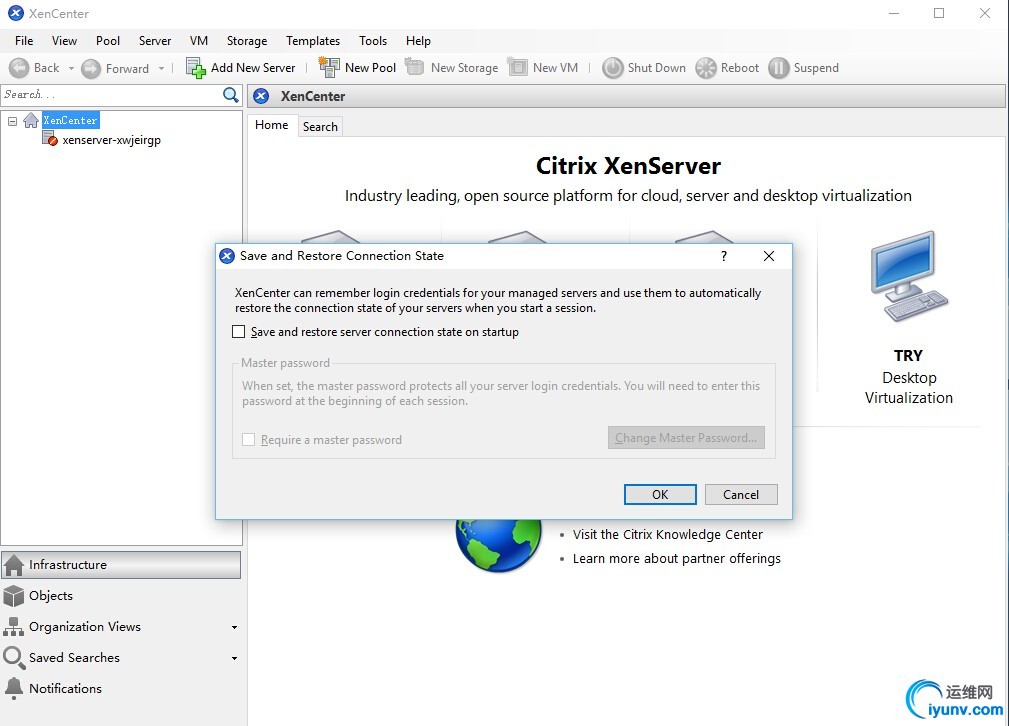Open the Forward history dropdown arrow
This screenshot has height=726, width=1009.
162,68
